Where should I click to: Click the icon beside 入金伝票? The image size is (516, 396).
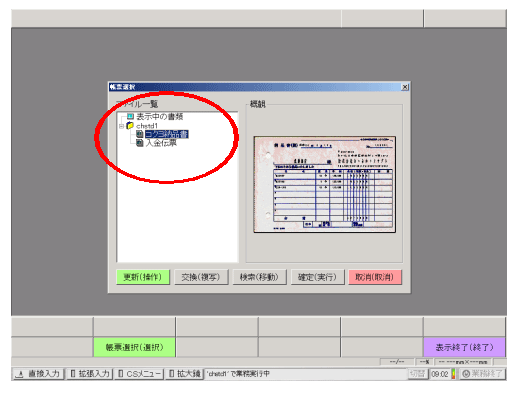pyautogui.click(x=140, y=143)
